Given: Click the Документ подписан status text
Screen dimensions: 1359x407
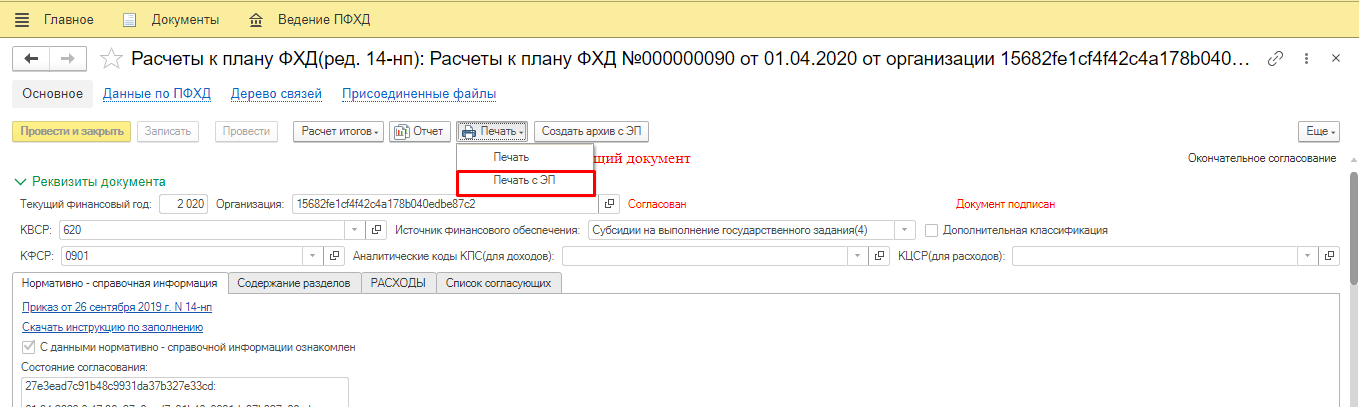Looking at the screenshot, I should [1005, 204].
